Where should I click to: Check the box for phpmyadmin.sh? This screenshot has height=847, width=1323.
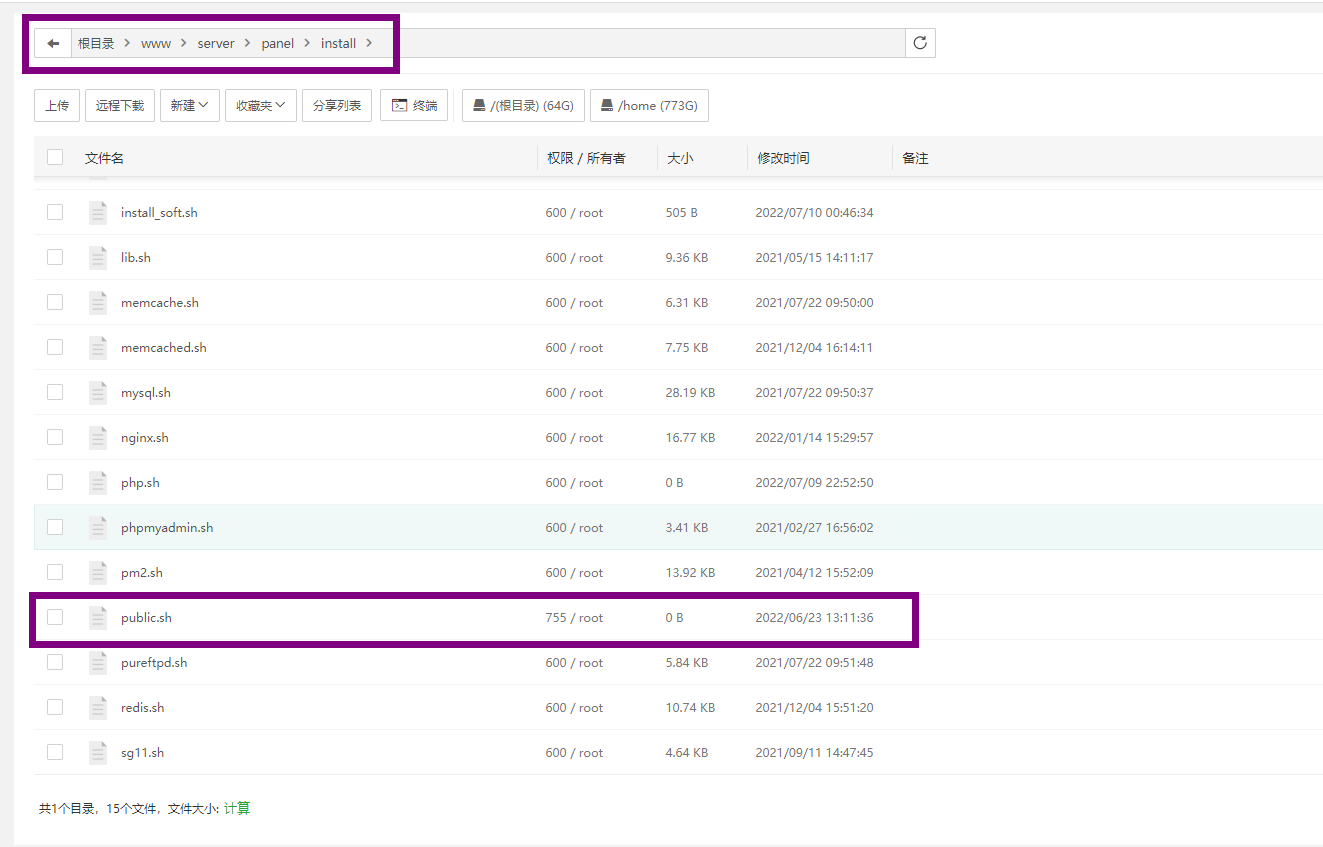tap(55, 527)
